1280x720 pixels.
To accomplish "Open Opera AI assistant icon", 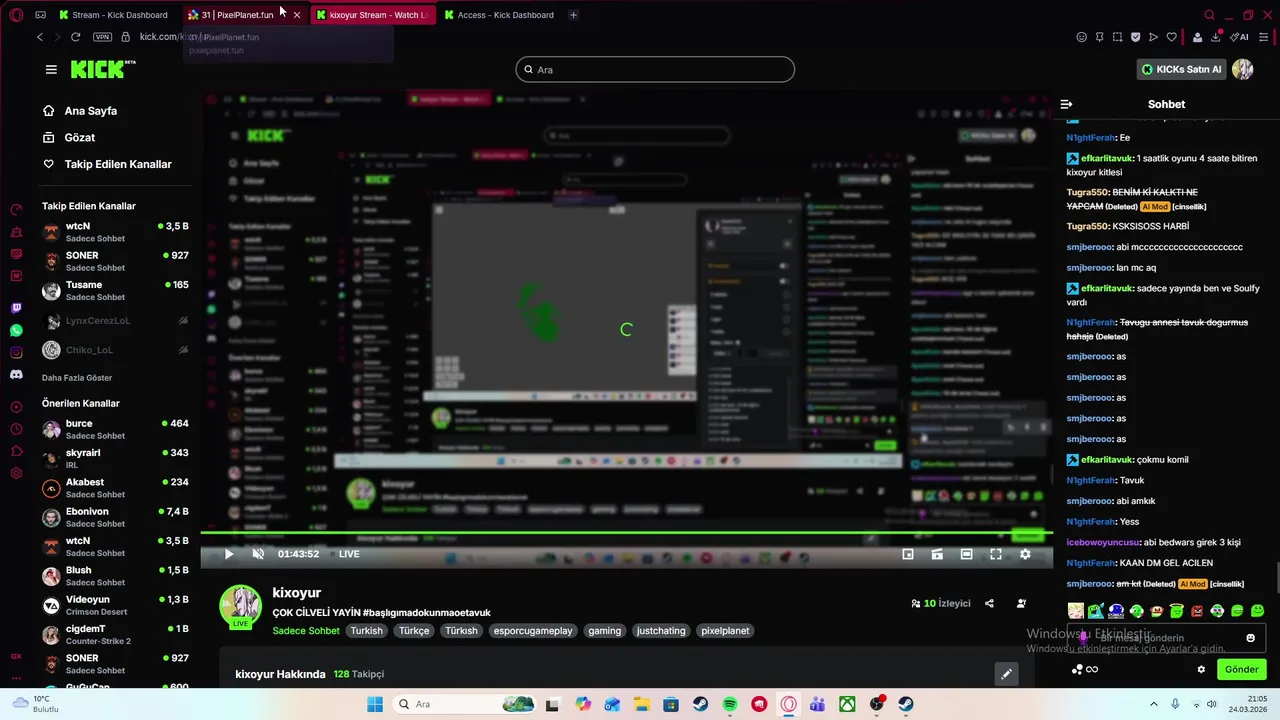I will pos(1240,37).
